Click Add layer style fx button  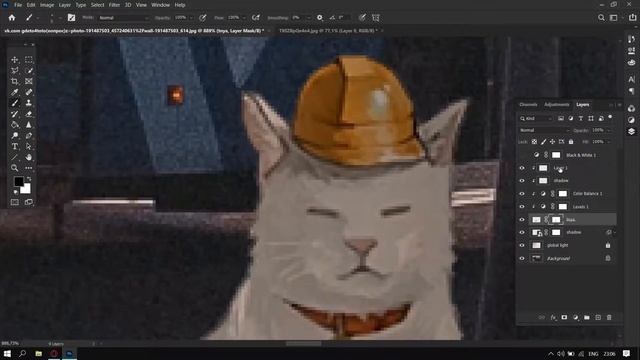[553, 317]
